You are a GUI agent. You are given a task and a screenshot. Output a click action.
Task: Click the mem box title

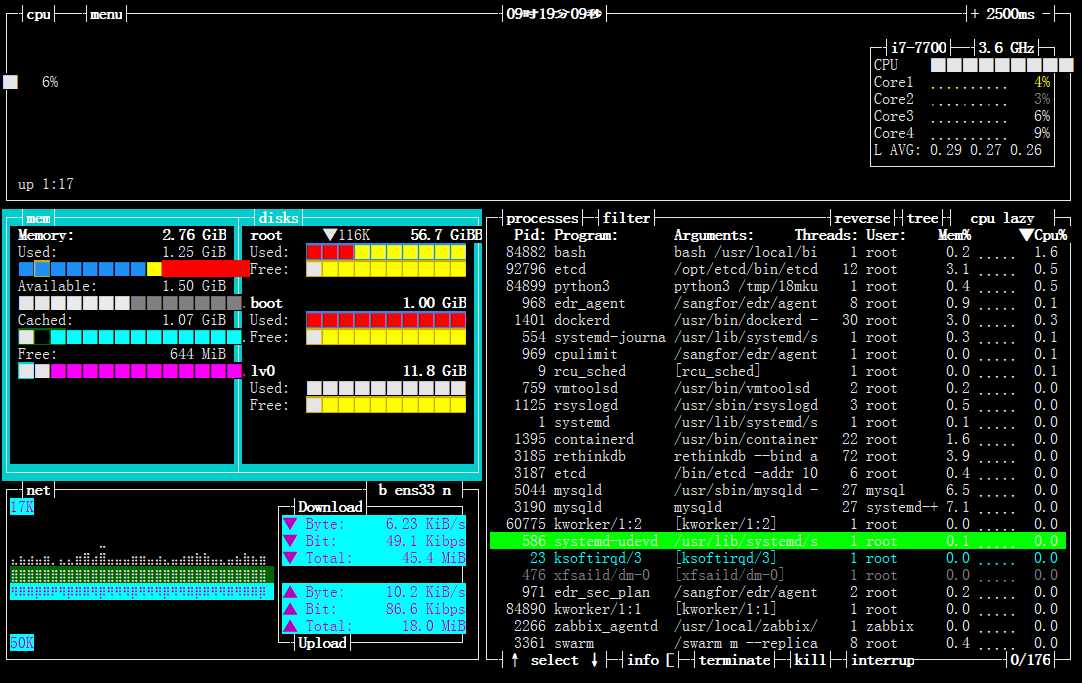38,219
